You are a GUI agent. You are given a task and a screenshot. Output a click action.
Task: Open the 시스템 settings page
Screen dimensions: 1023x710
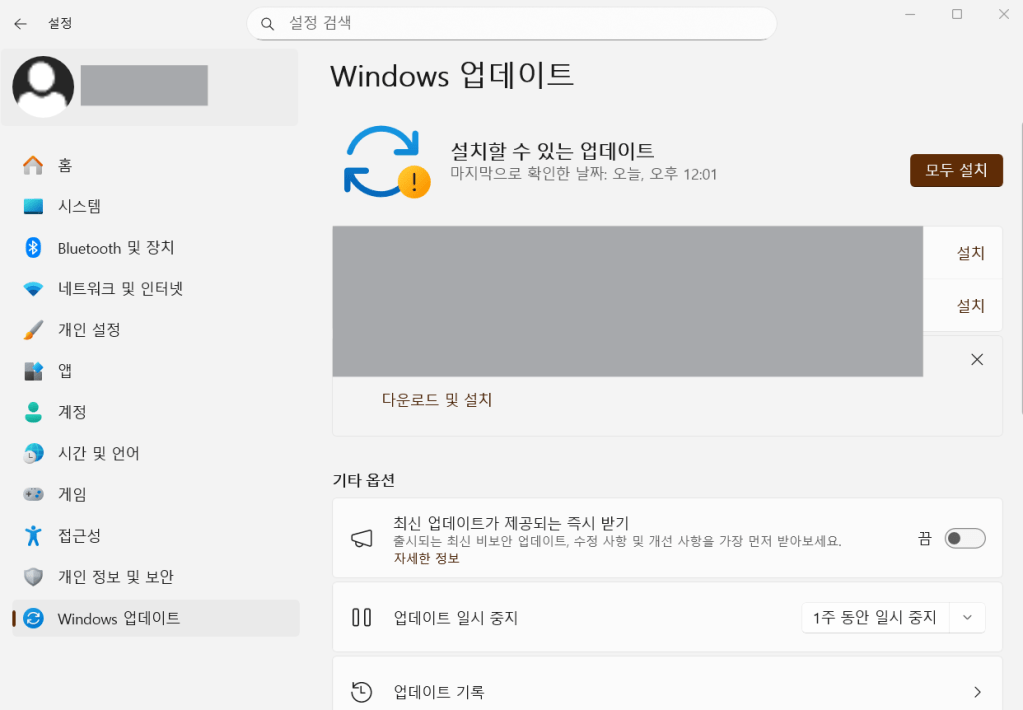point(79,207)
